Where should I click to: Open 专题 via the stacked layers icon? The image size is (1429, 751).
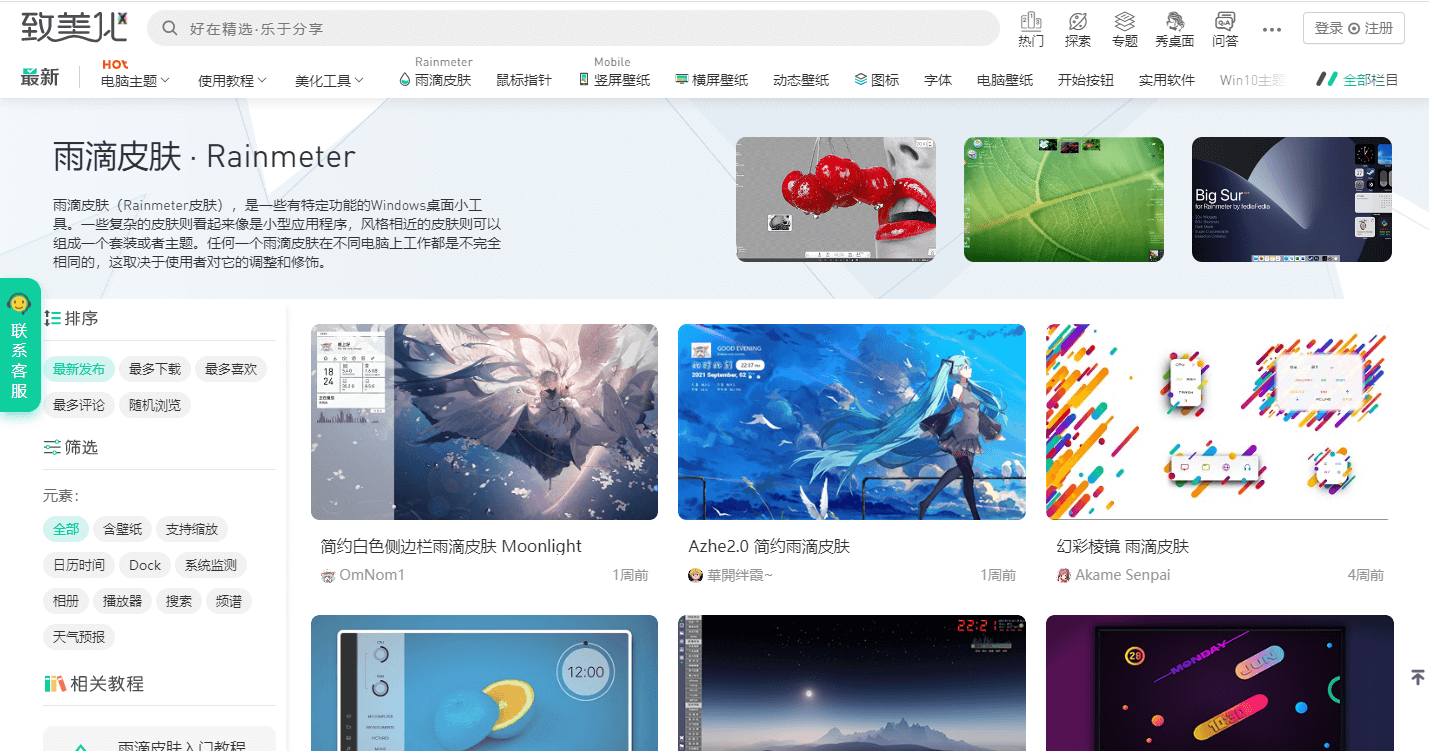click(1124, 22)
